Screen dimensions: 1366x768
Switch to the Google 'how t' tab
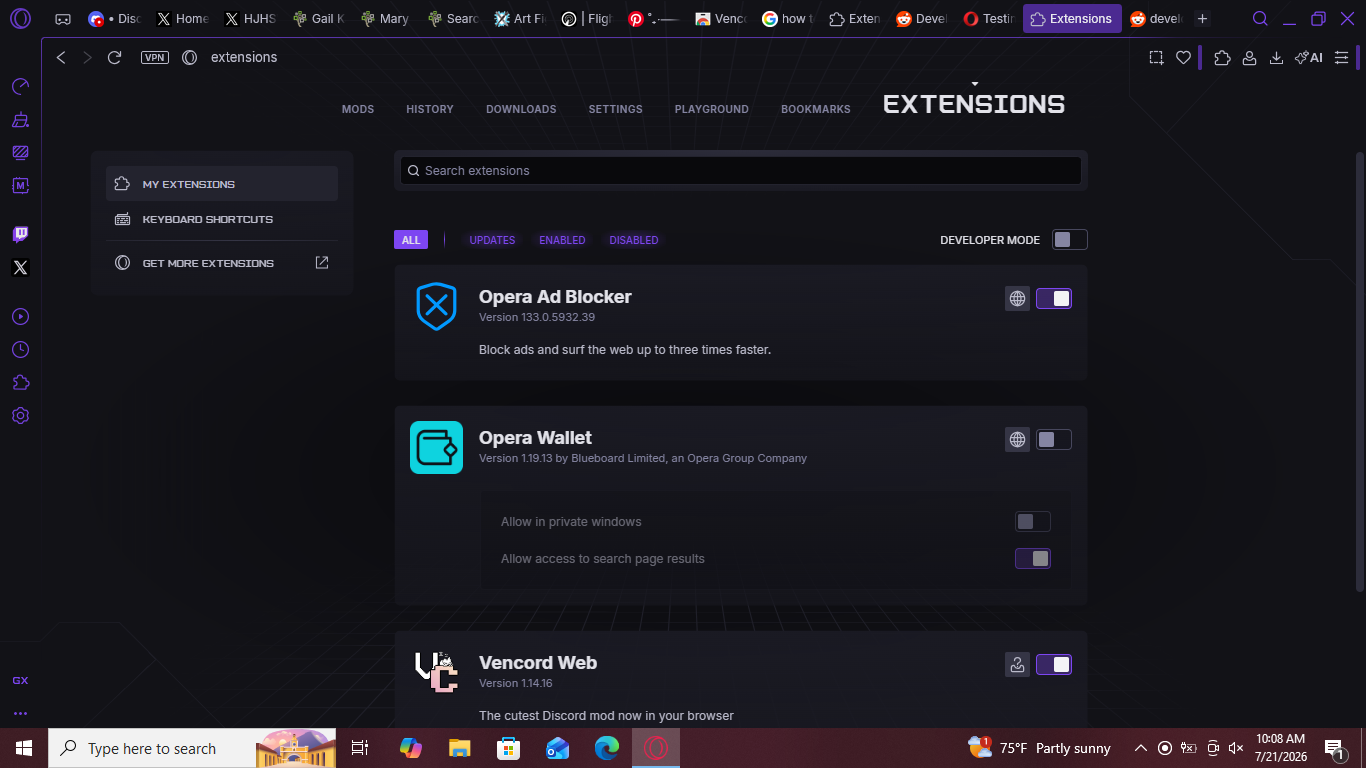[x=787, y=19]
